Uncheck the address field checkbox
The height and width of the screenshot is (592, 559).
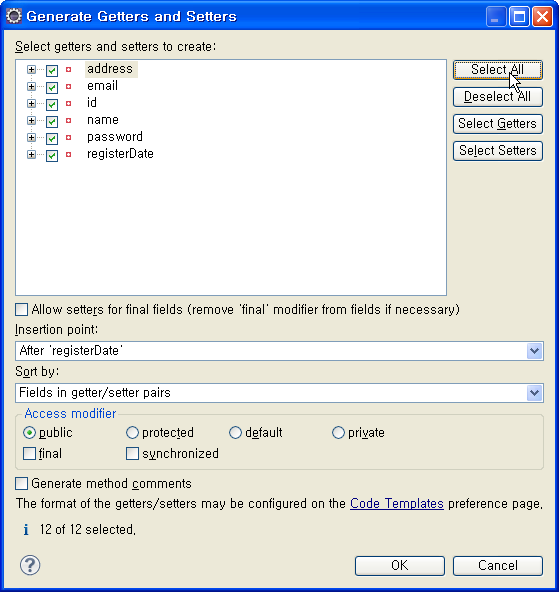pos(52,70)
